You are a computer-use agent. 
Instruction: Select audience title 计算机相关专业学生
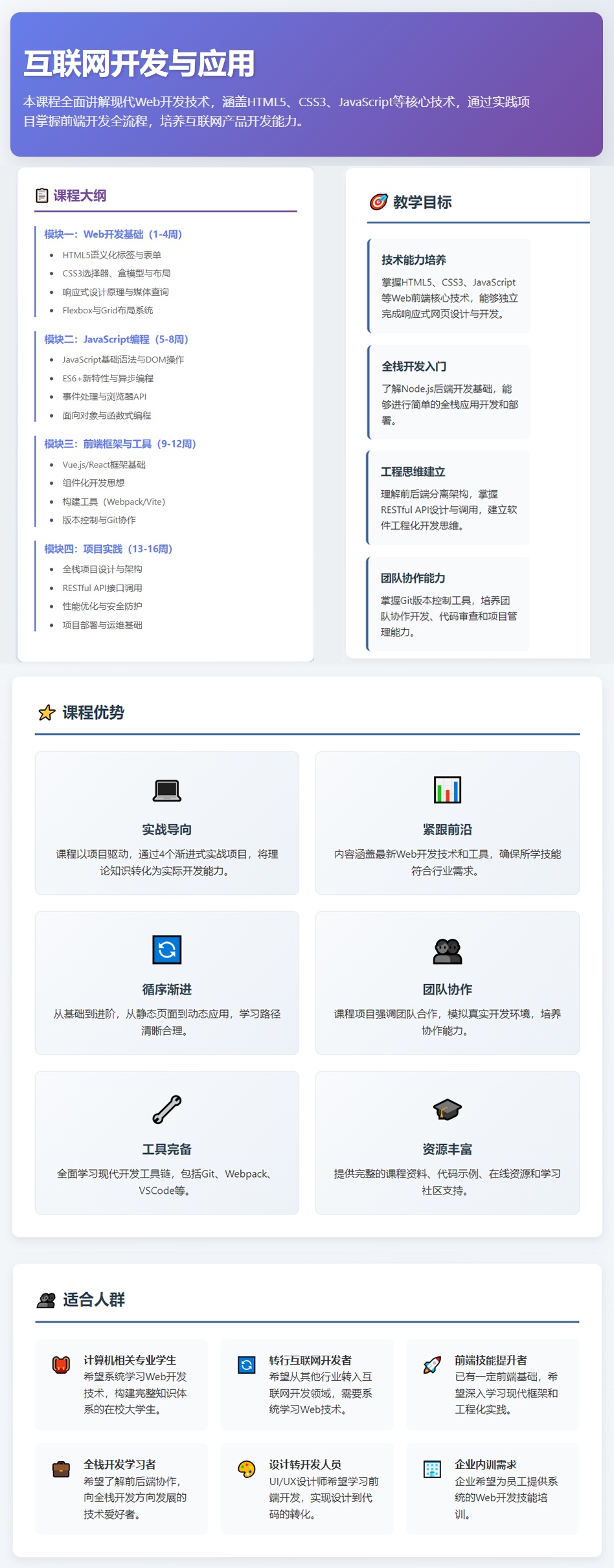[130, 1360]
